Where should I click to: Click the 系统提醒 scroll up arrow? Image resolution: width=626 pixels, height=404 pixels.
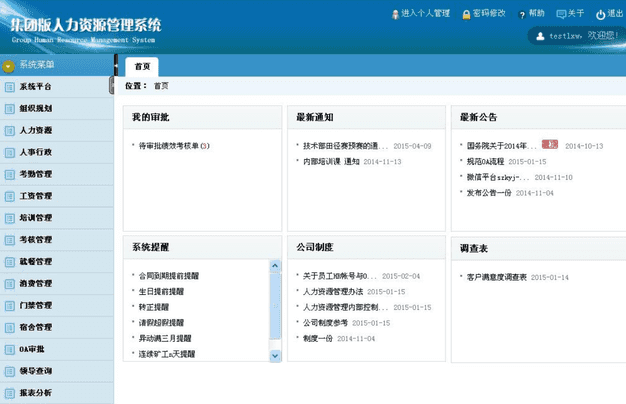[x=275, y=265]
